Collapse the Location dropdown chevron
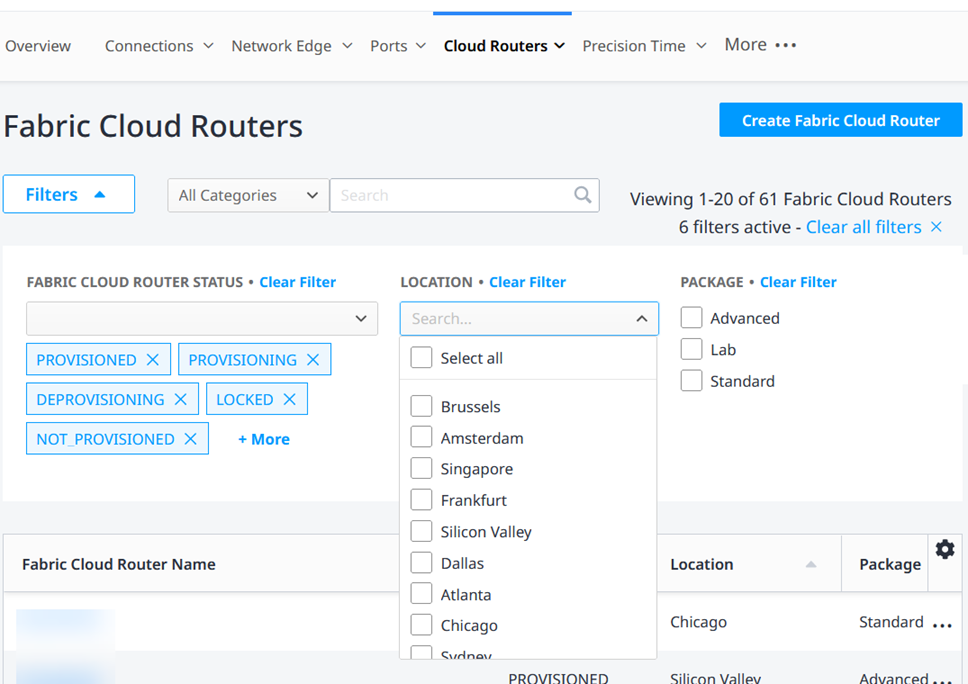 pos(642,319)
